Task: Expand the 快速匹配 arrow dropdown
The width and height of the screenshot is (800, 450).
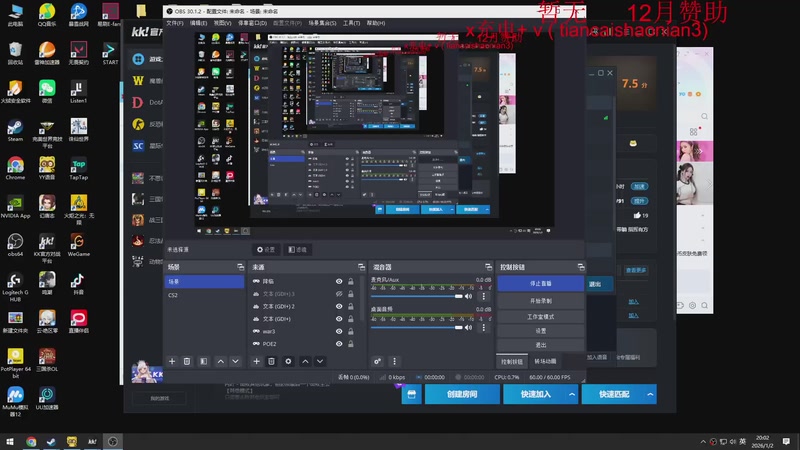Action: click(651, 394)
